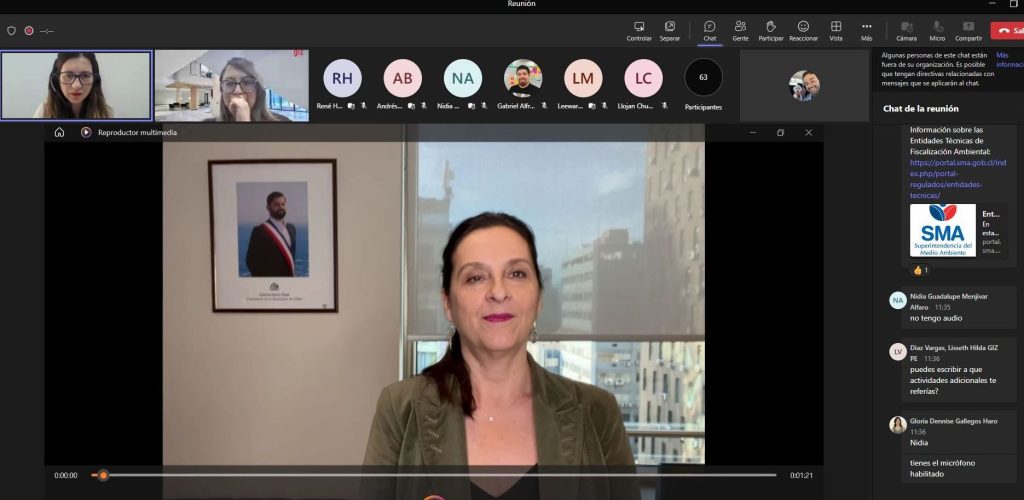Click the red leave call button
This screenshot has height=500, width=1024.
click(x=1006, y=30)
